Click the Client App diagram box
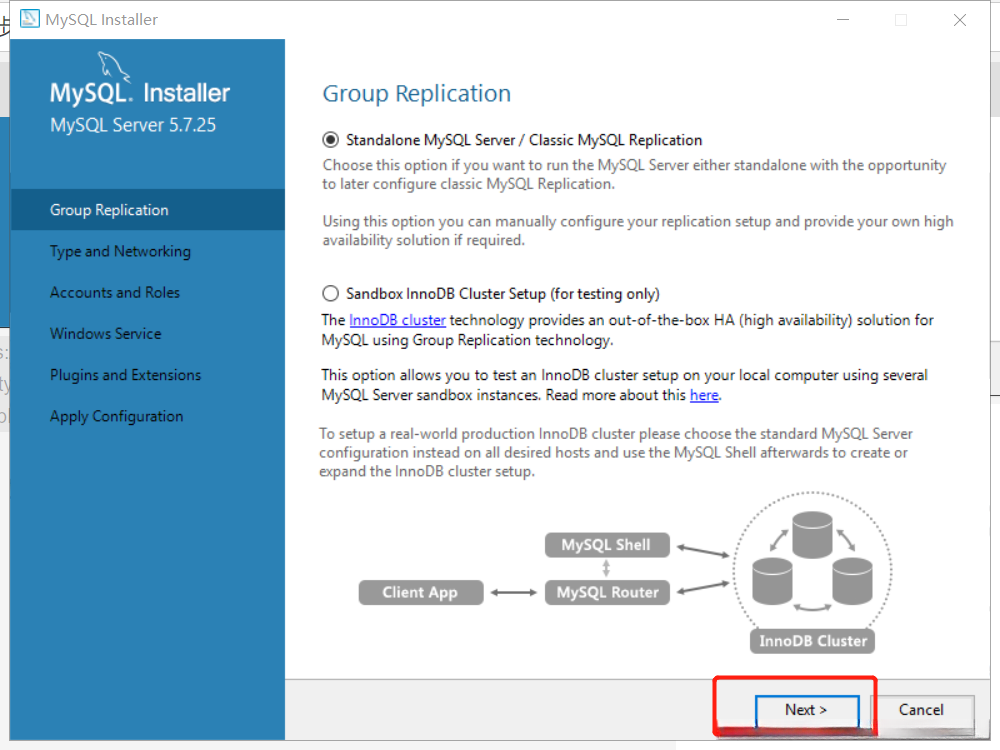This screenshot has height=750, width=1000. [x=421, y=592]
